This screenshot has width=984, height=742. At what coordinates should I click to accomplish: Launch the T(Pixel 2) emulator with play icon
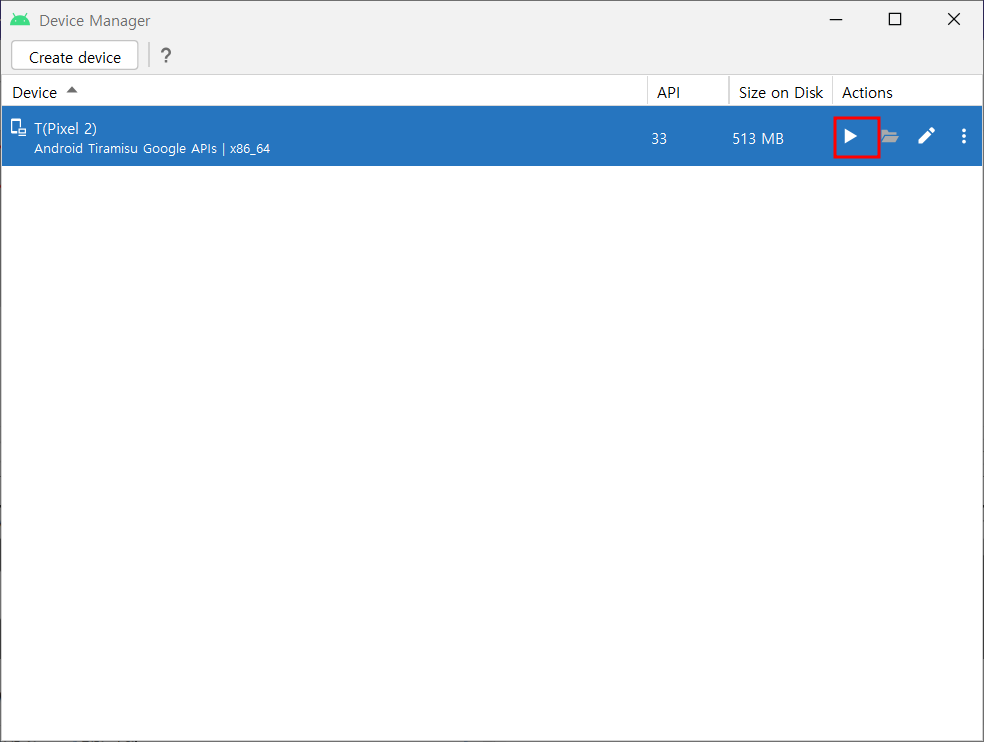850,136
